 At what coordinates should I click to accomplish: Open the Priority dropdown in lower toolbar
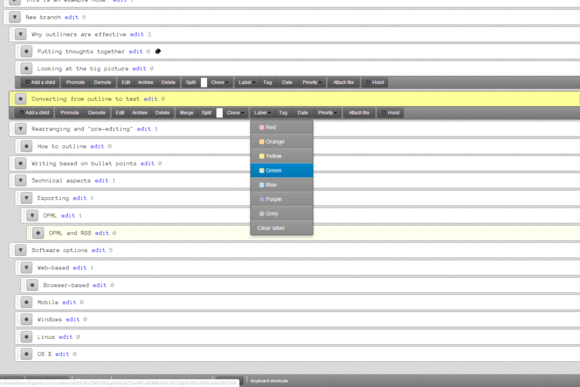327,112
